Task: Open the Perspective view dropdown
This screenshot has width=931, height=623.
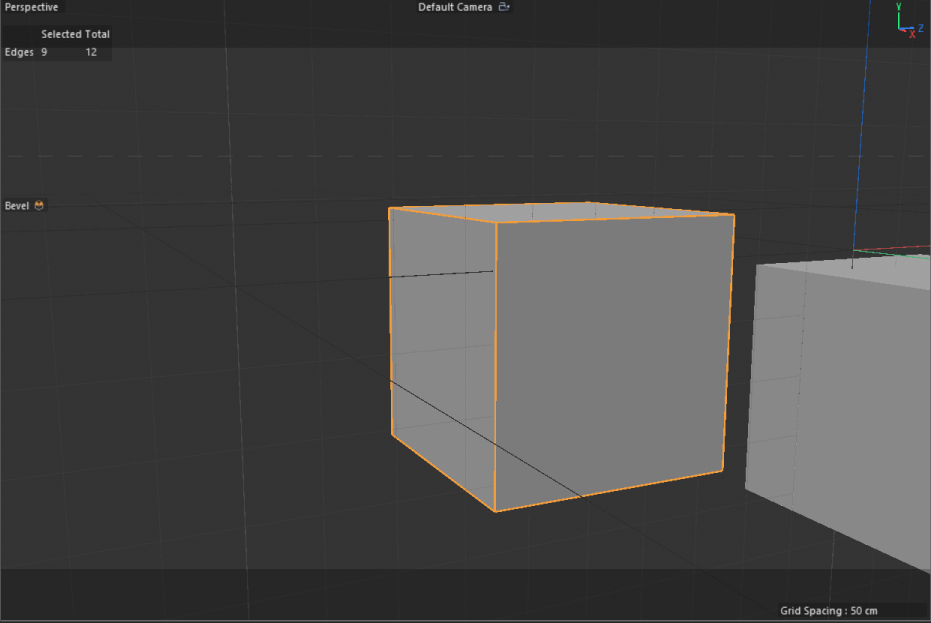Action: [x=31, y=6]
